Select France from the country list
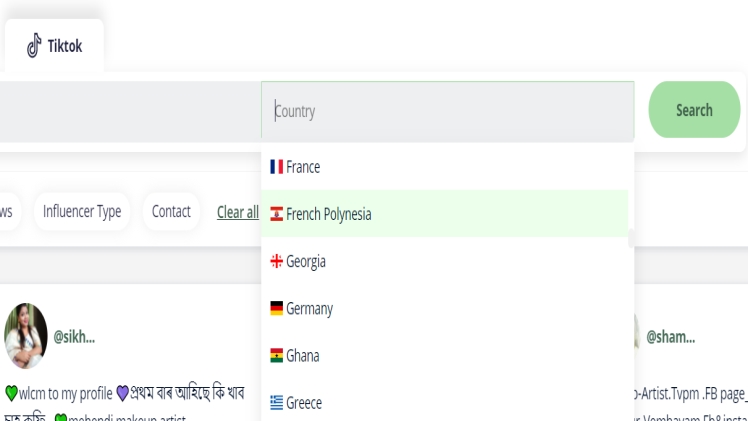 click(303, 167)
